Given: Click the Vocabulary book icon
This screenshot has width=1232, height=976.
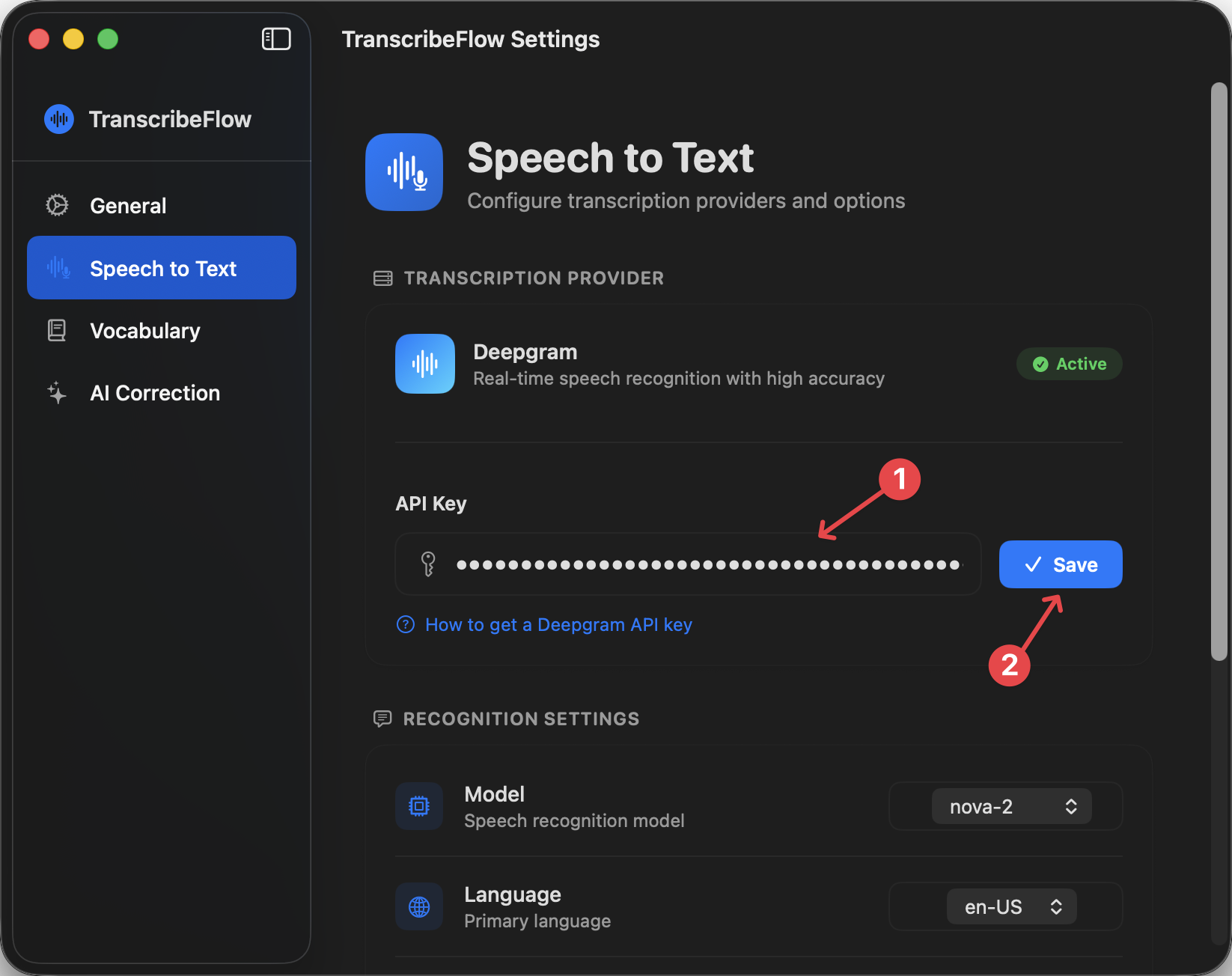Looking at the screenshot, I should (x=56, y=330).
